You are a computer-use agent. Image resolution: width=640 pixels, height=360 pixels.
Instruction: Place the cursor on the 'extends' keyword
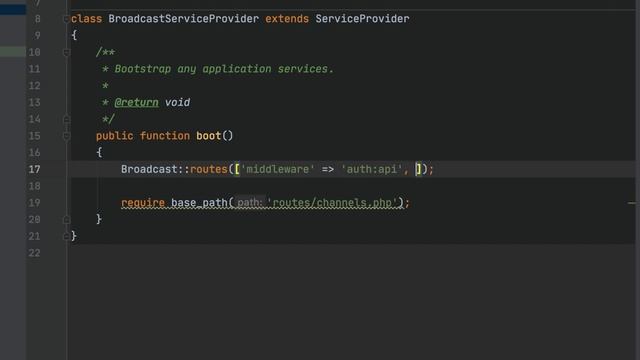[287, 19]
